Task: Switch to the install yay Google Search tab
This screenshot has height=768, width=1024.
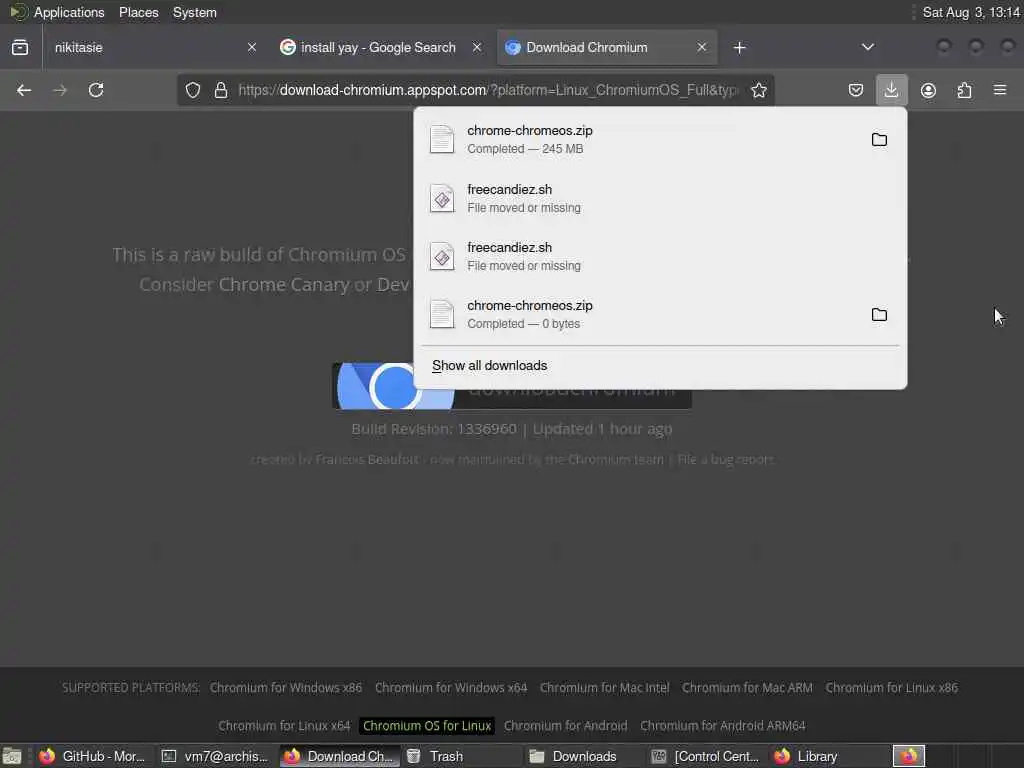Action: point(381,47)
